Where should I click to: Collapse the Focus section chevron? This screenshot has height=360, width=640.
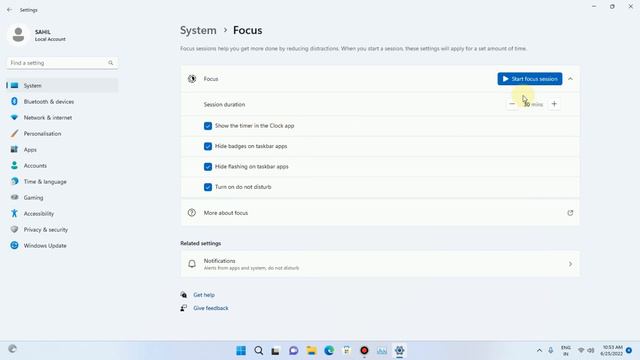coord(570,79)
